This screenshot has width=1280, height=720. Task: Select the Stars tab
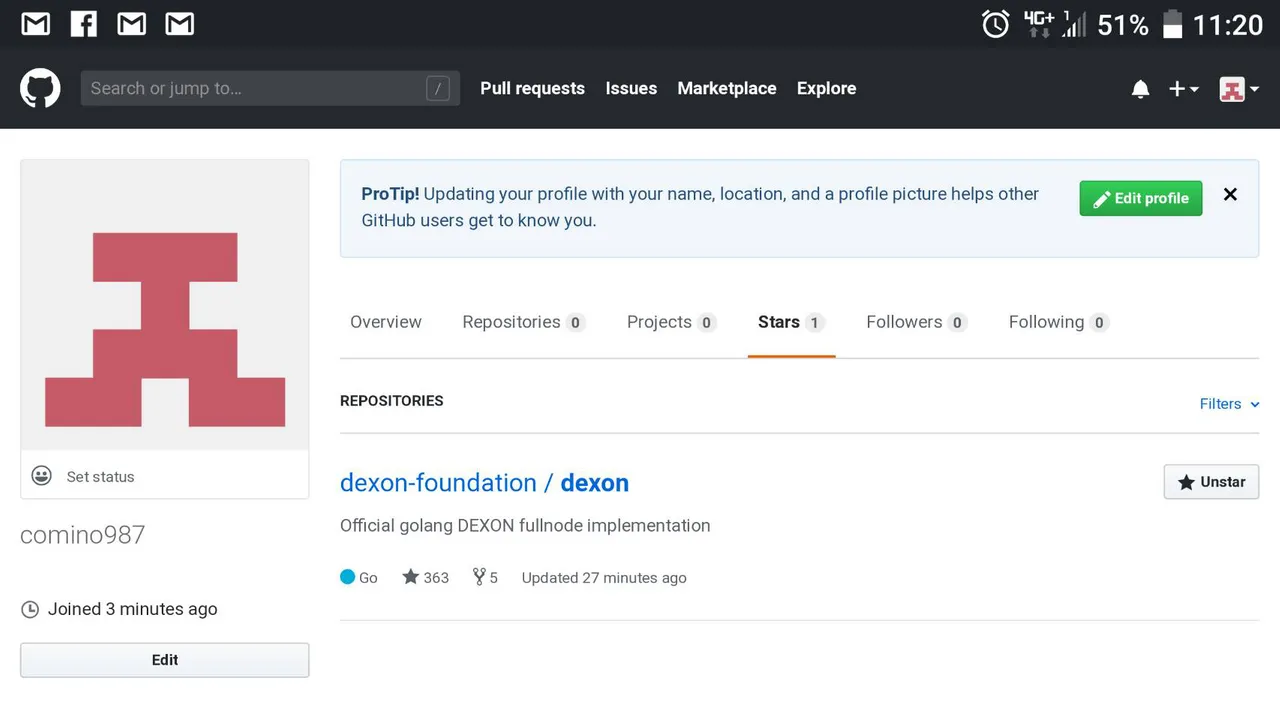coord(791,322)
